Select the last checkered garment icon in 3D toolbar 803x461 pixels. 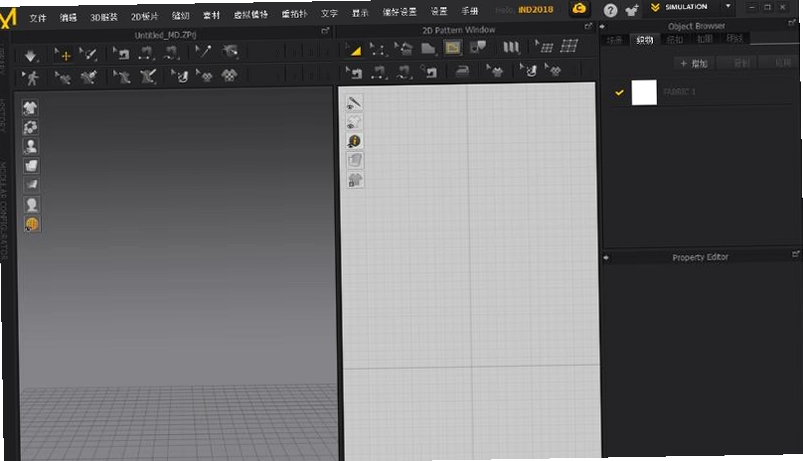coord(229,75)
